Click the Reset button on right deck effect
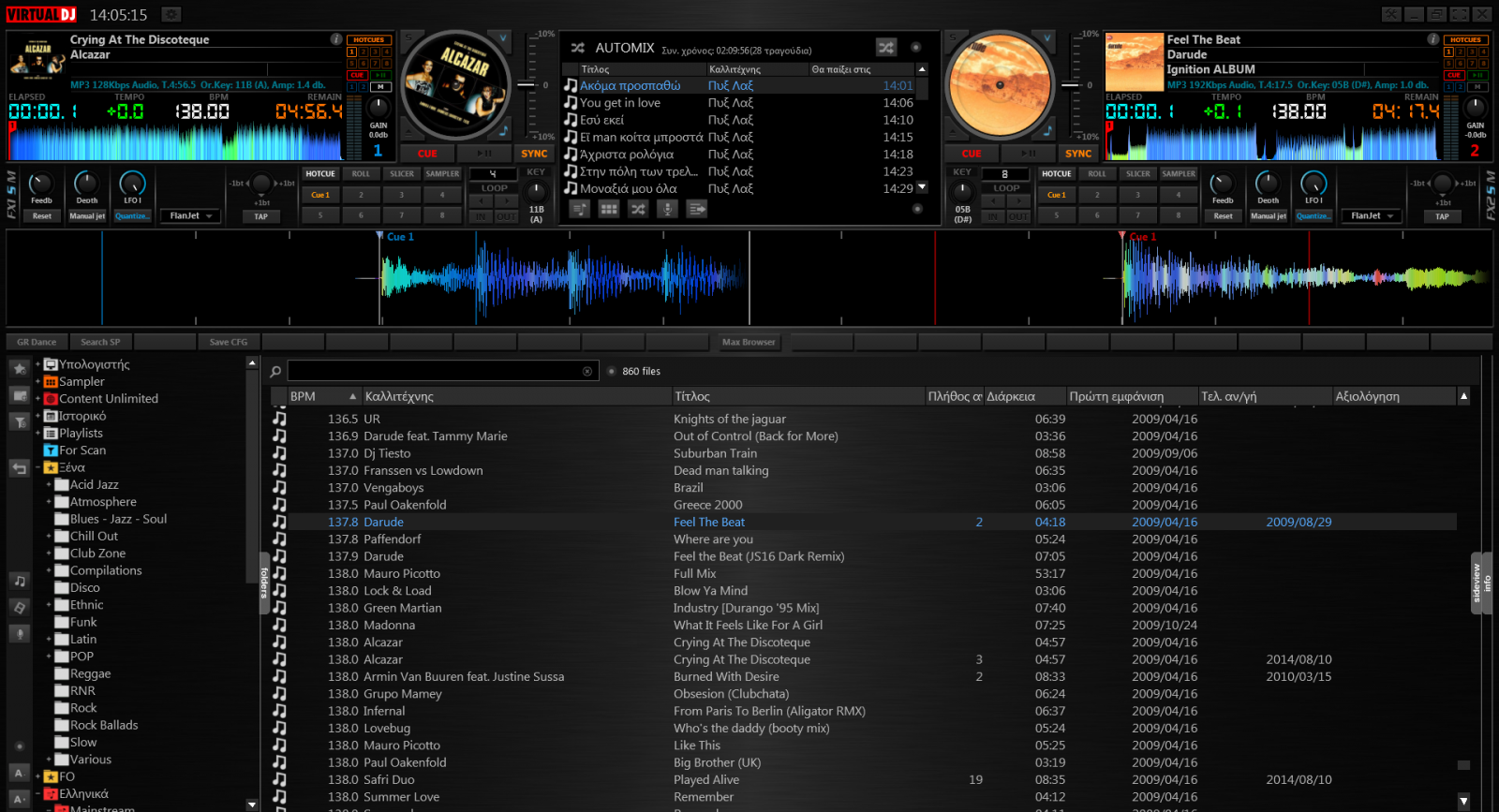 [1223, 215]
